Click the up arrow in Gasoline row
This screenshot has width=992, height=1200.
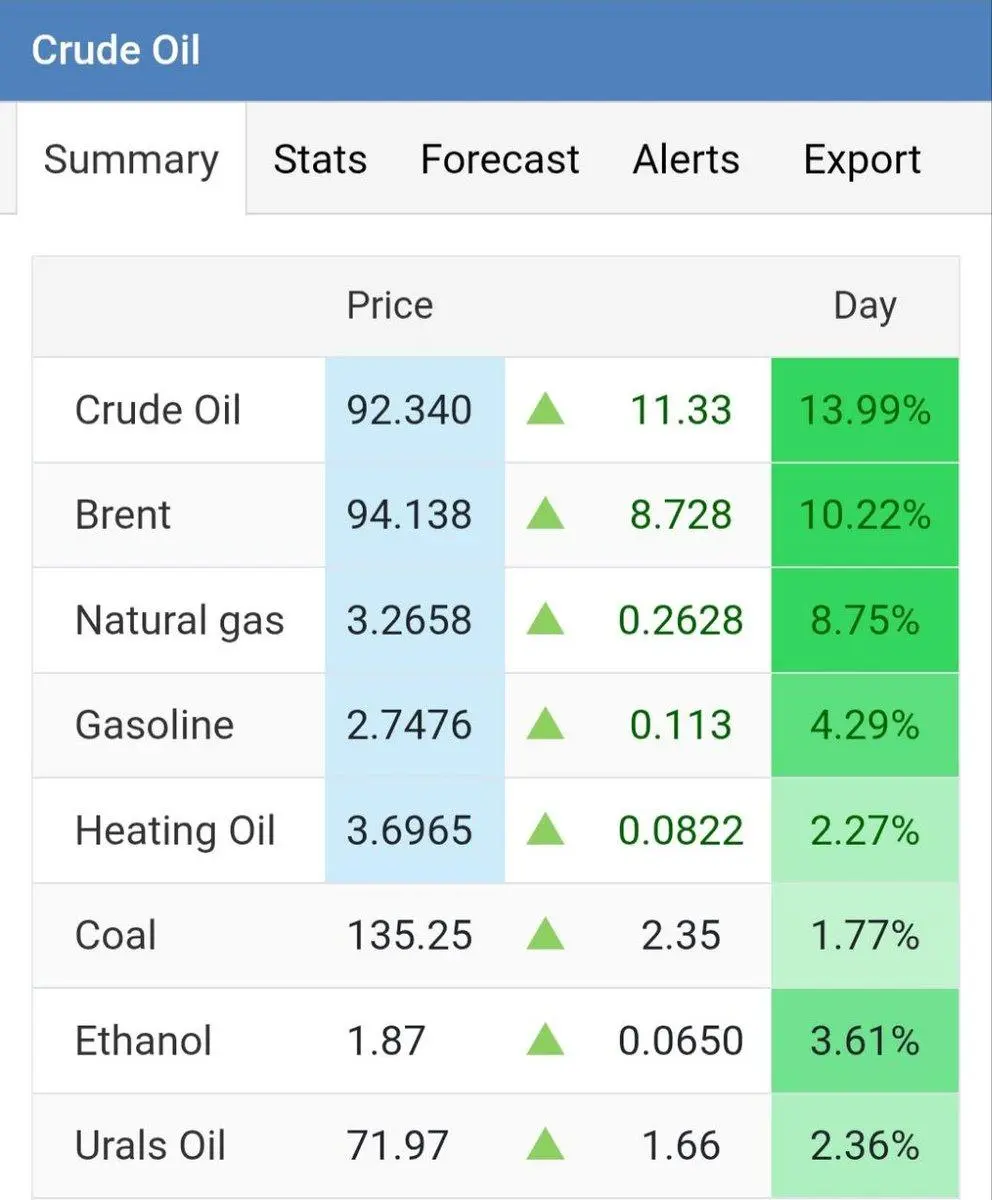(x=545, y=725)
